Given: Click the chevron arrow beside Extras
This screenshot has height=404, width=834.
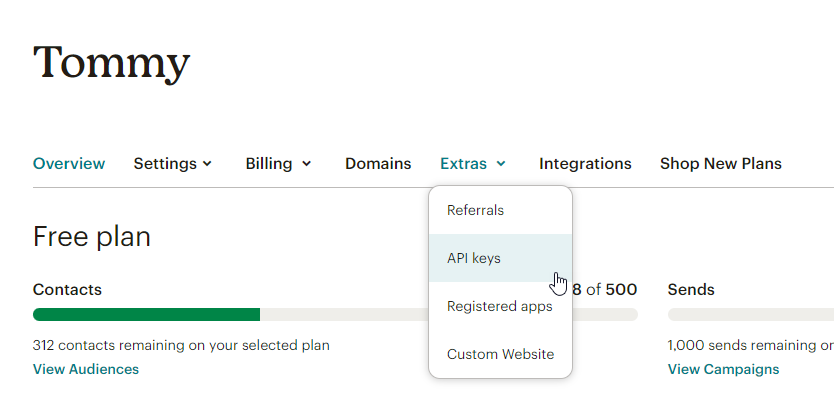Looking at the screenshot, I should click(x=501, y=164).
